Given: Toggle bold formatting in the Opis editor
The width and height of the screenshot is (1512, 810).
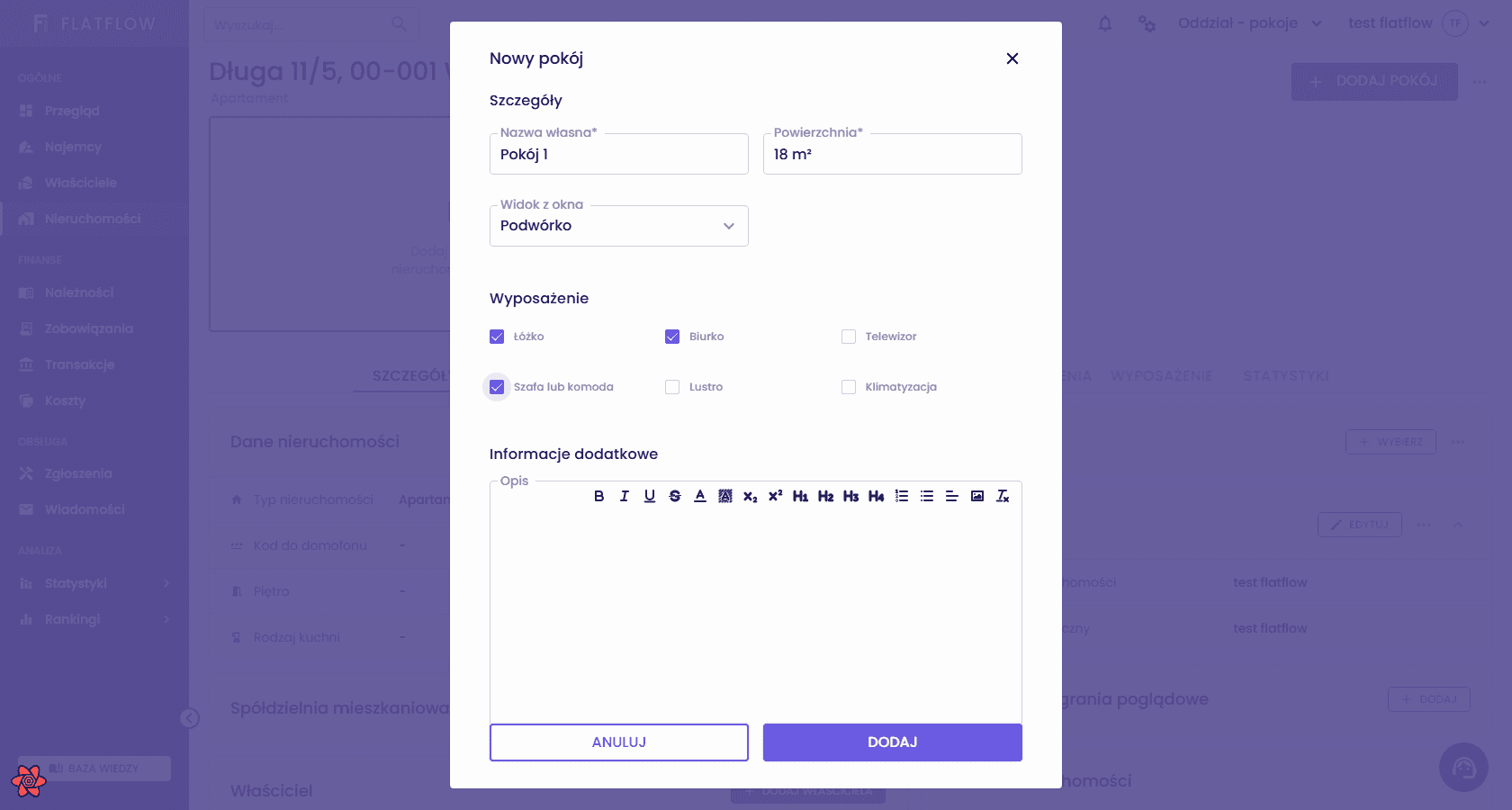Looking at the screenshot, I should 599,496.
